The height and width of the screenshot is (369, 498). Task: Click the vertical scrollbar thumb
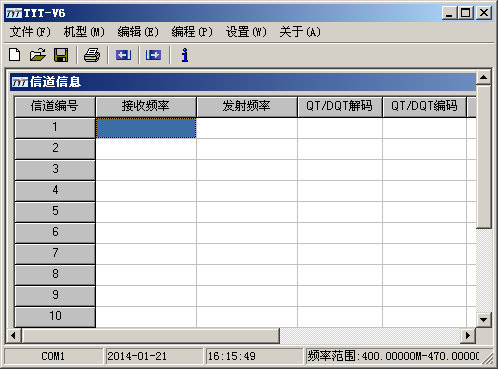tap(483, 157)
